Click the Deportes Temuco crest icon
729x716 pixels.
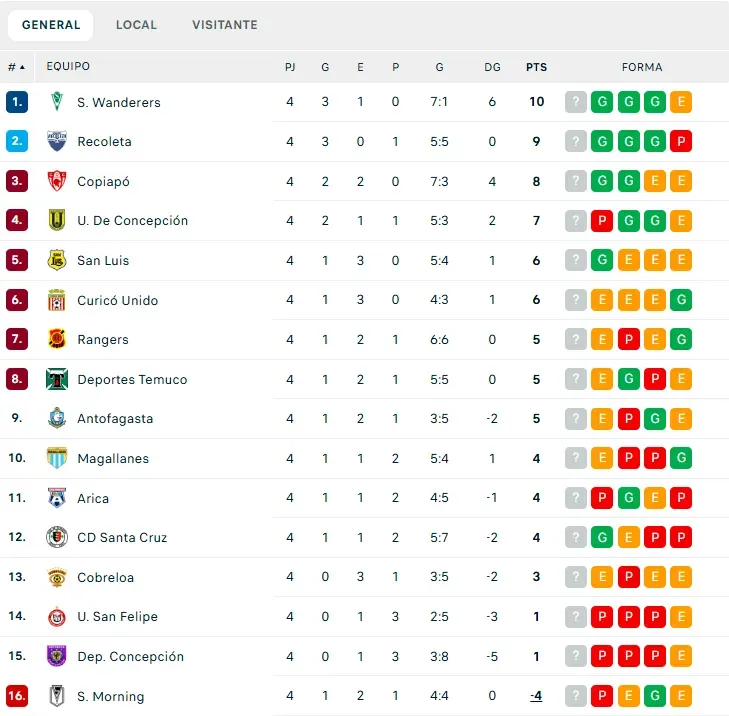pos(57,379)
